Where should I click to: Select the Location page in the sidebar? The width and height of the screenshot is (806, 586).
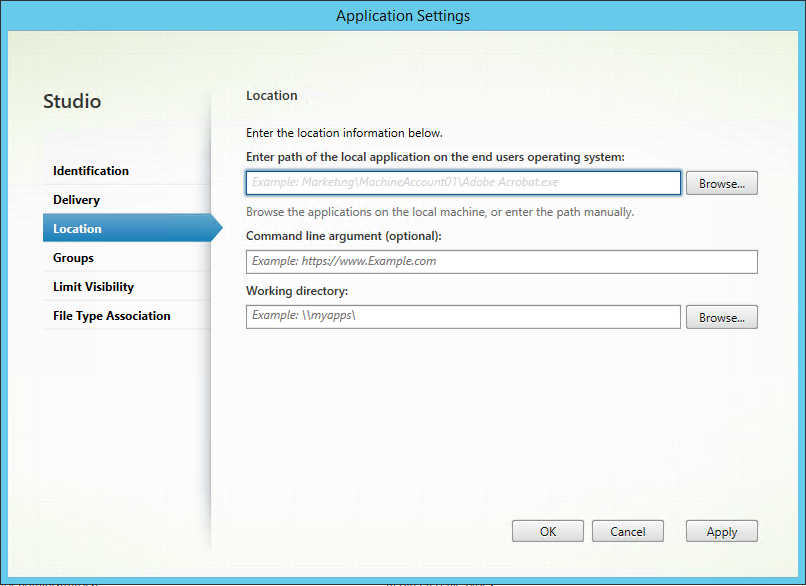click(x=77, y=228)
